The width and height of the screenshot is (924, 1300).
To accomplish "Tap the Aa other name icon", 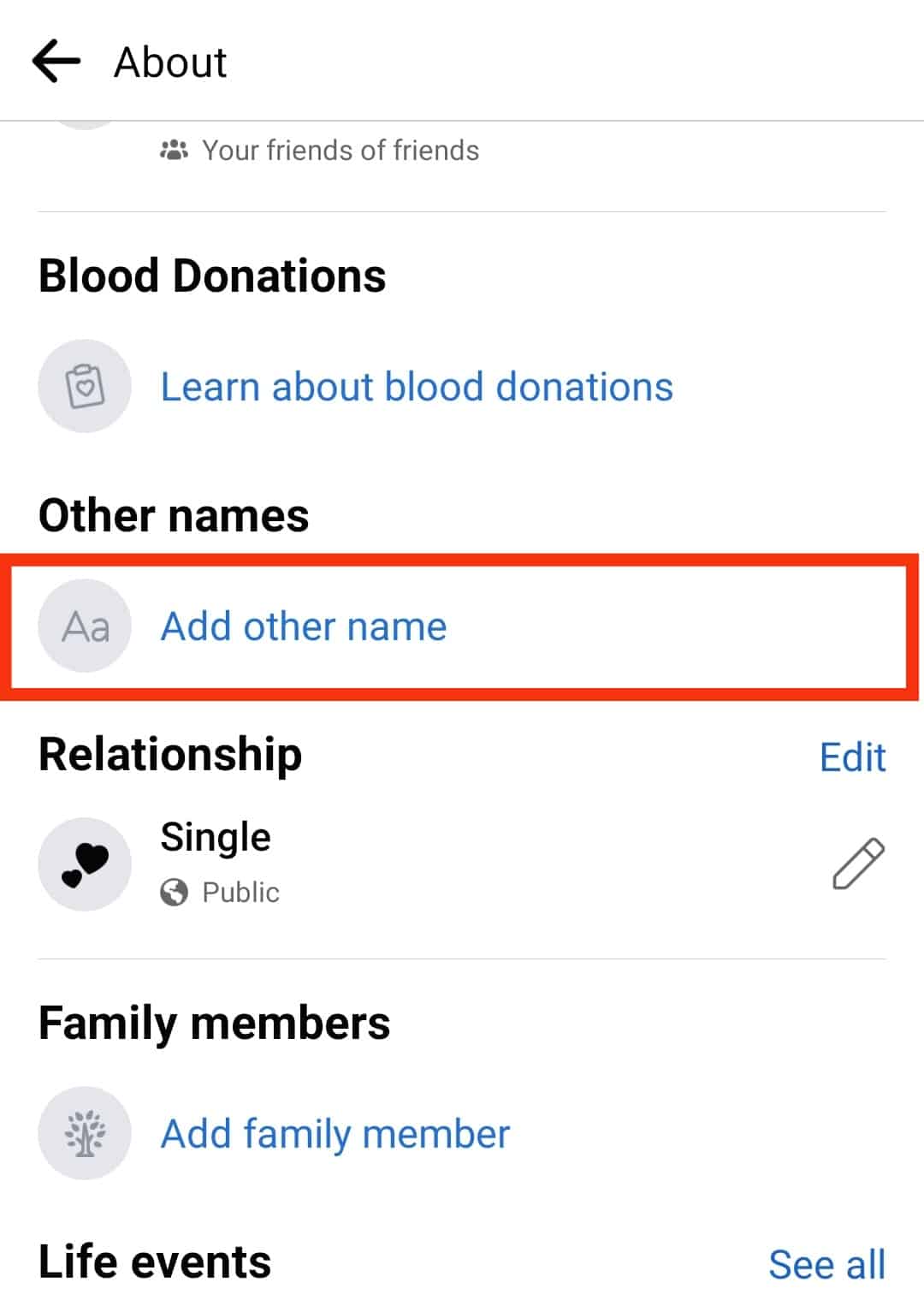I will tap(85, 626).
